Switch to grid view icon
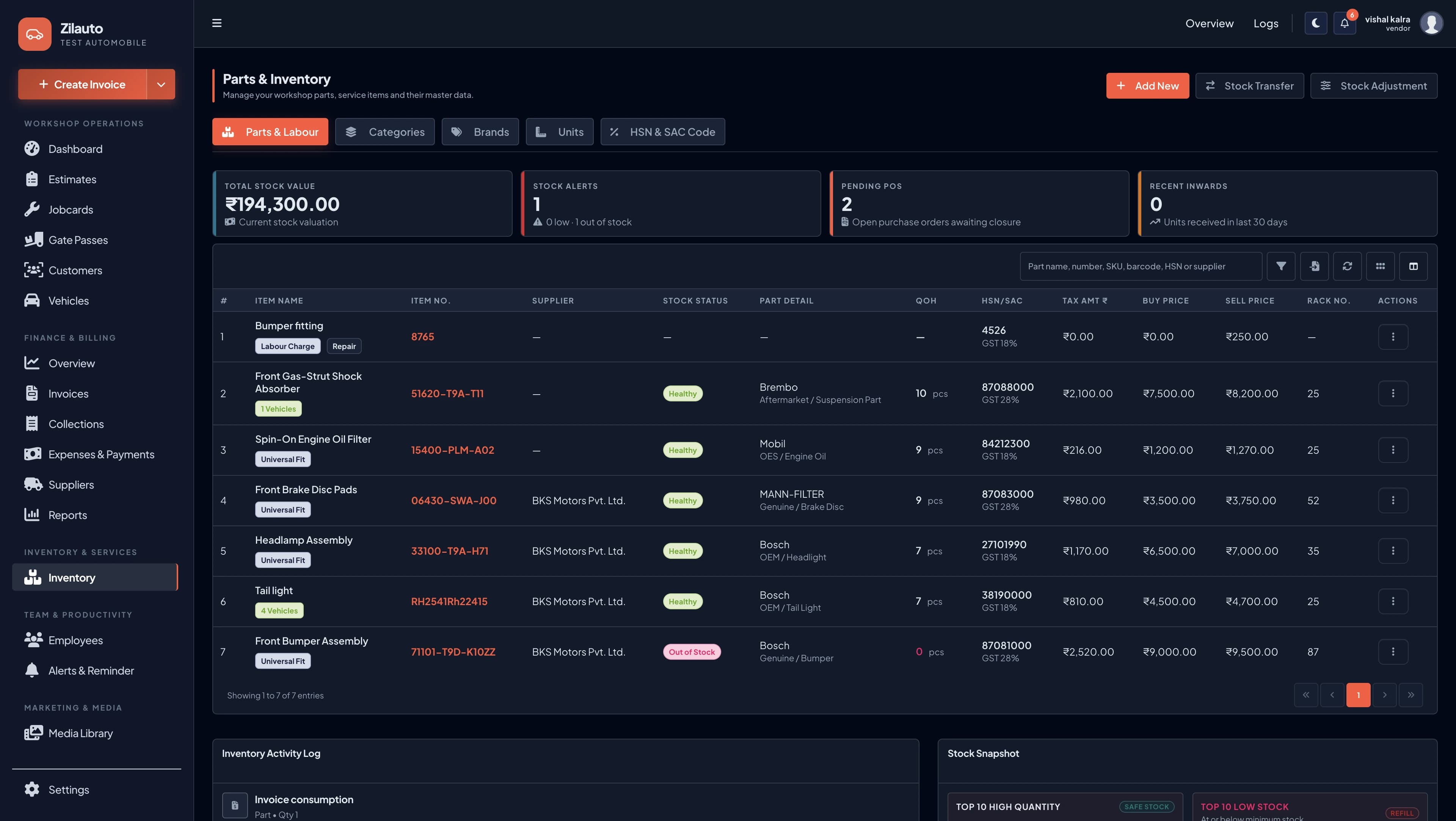This screenshot has width=1456, height=821. click(x=1380, y=266)
